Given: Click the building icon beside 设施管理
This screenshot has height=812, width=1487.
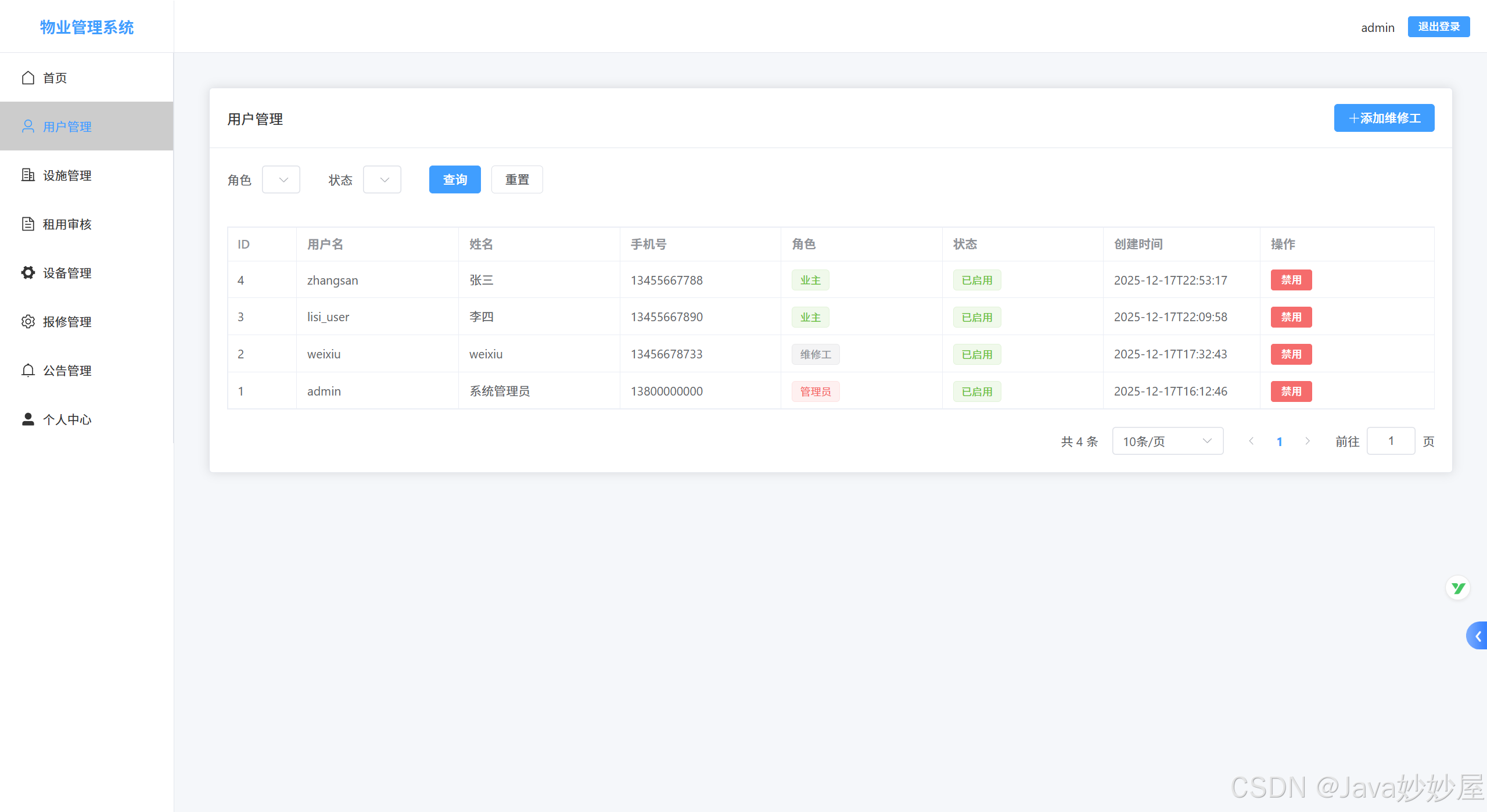Looking at the screenshot, I should [28, 175].
